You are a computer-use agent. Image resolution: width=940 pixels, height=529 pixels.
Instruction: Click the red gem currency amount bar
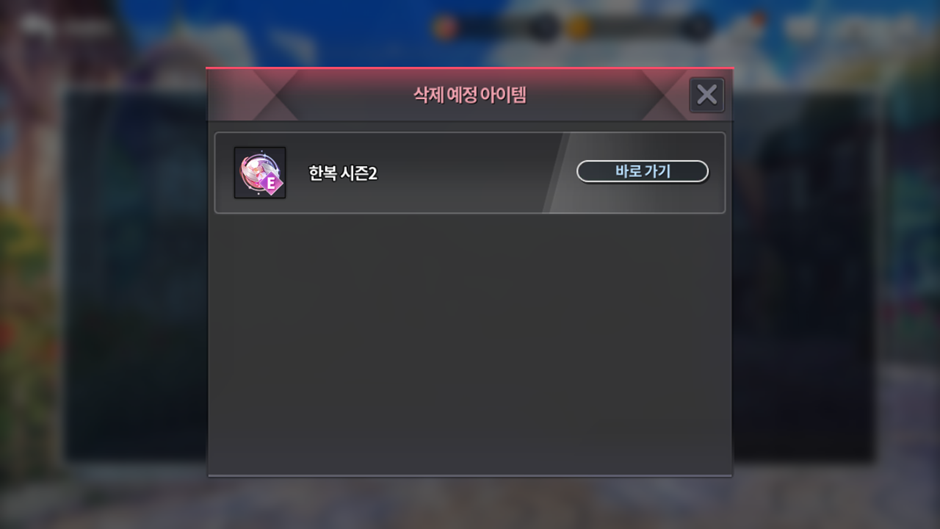(x=498, y=28)
